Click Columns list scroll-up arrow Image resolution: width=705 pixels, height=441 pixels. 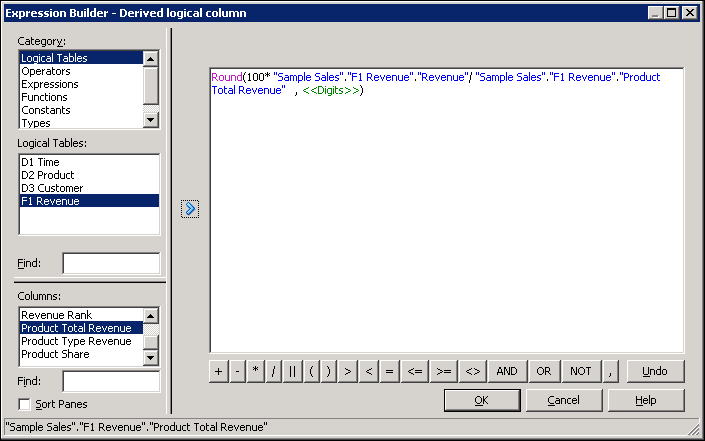(151, 316)
